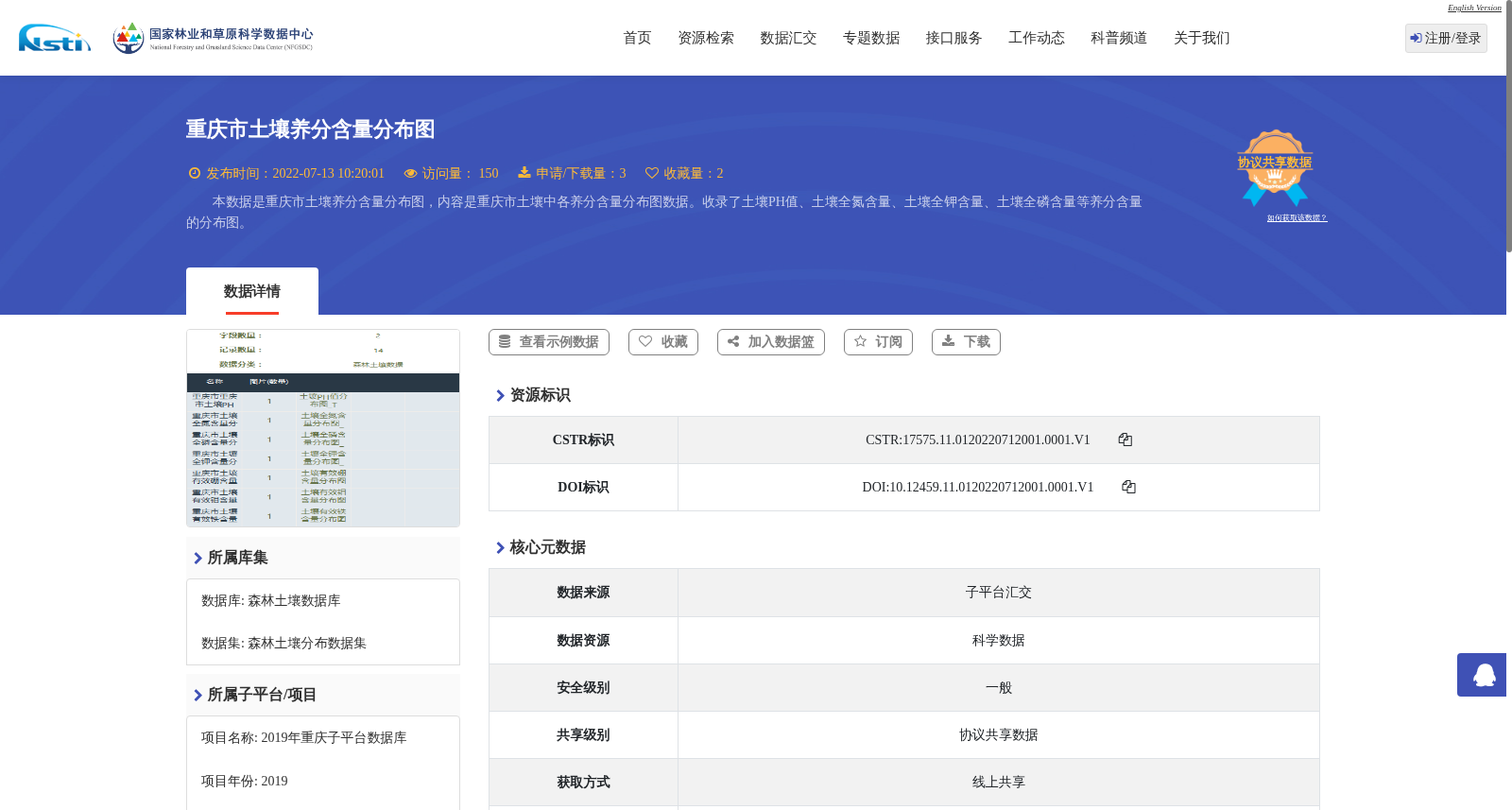1512x810 pixels.
Task: Click the title 重庆市土壤养分含量分布图
Action: 310,129
